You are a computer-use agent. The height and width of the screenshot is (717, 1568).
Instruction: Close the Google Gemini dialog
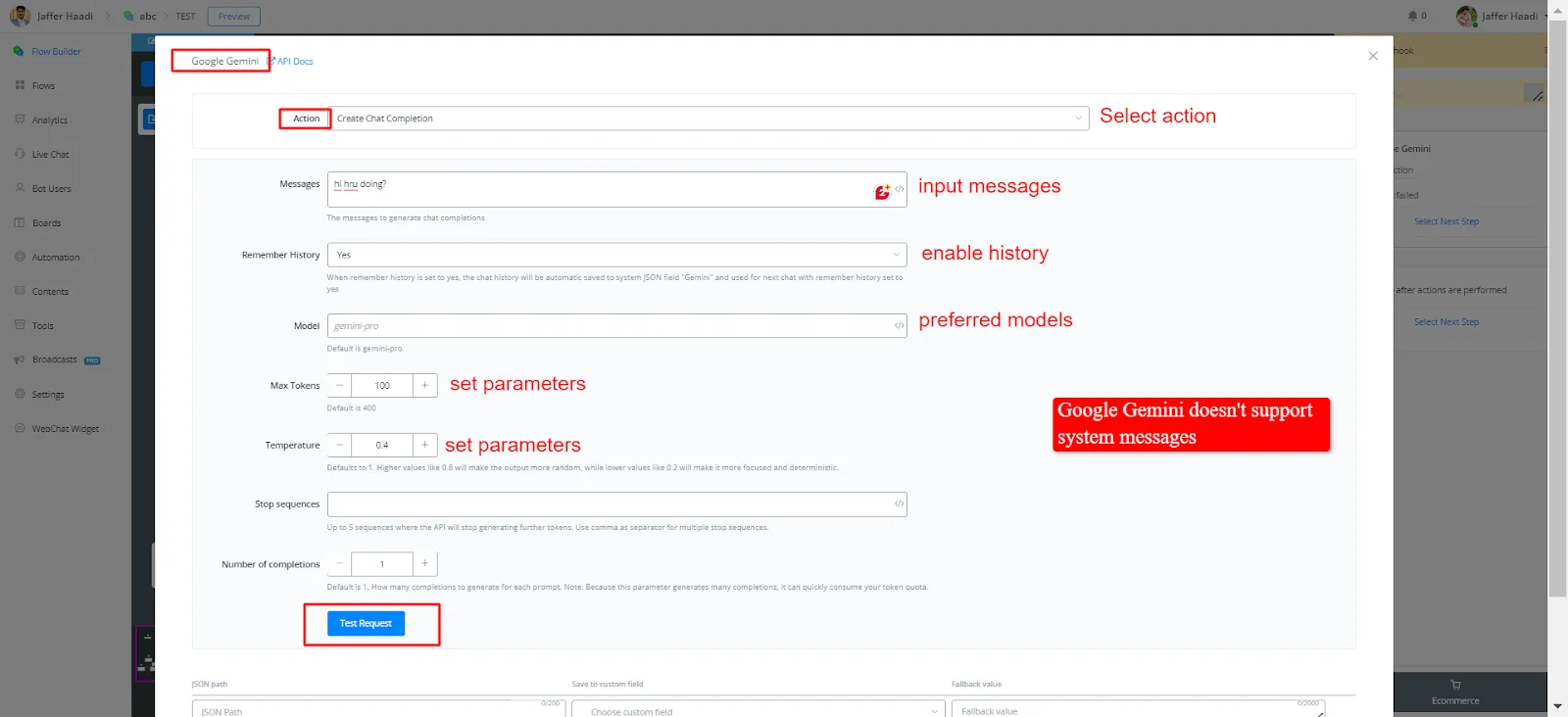click(1373, 56)
